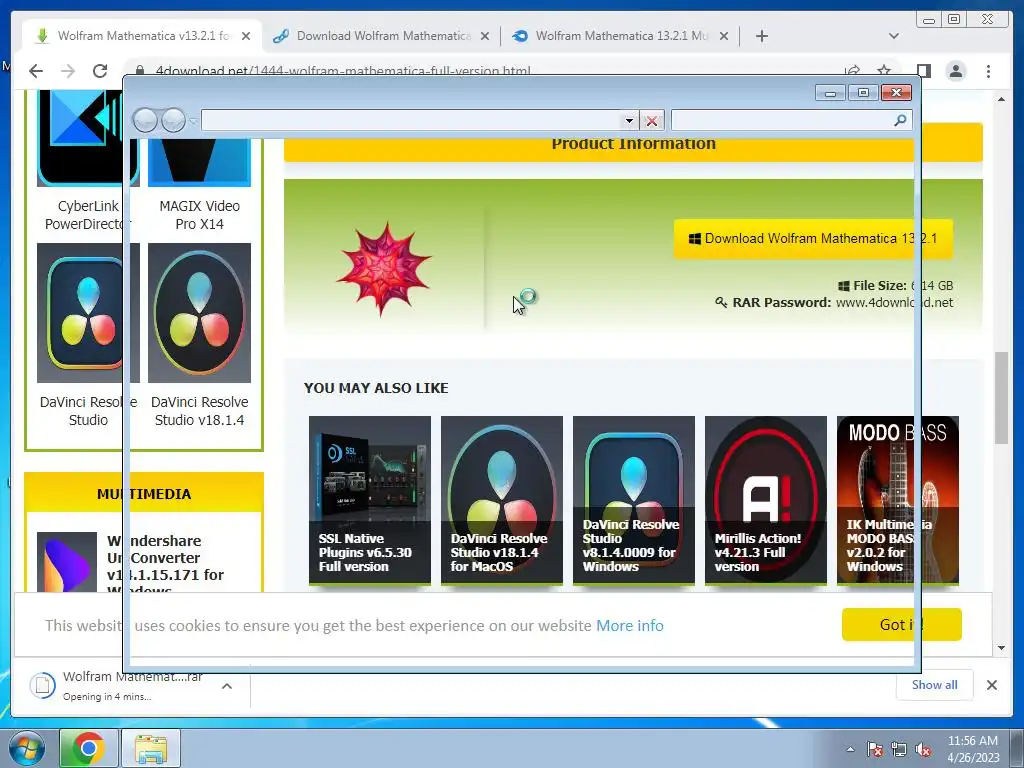Click the page scrollbar up arrow
The height and width of the screenshot is (768, 1024).
coord(1001,99)
